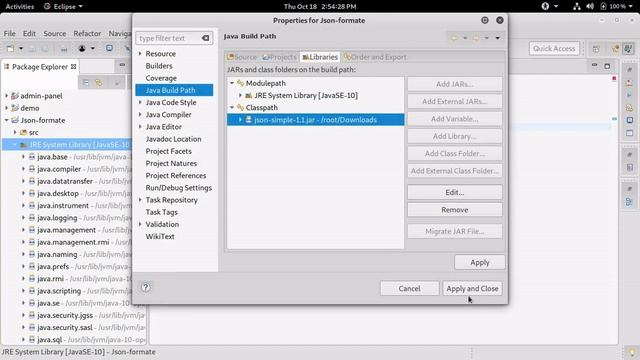
Task: Clear the filter text with the eraser icon
Action: pos(205,38)
